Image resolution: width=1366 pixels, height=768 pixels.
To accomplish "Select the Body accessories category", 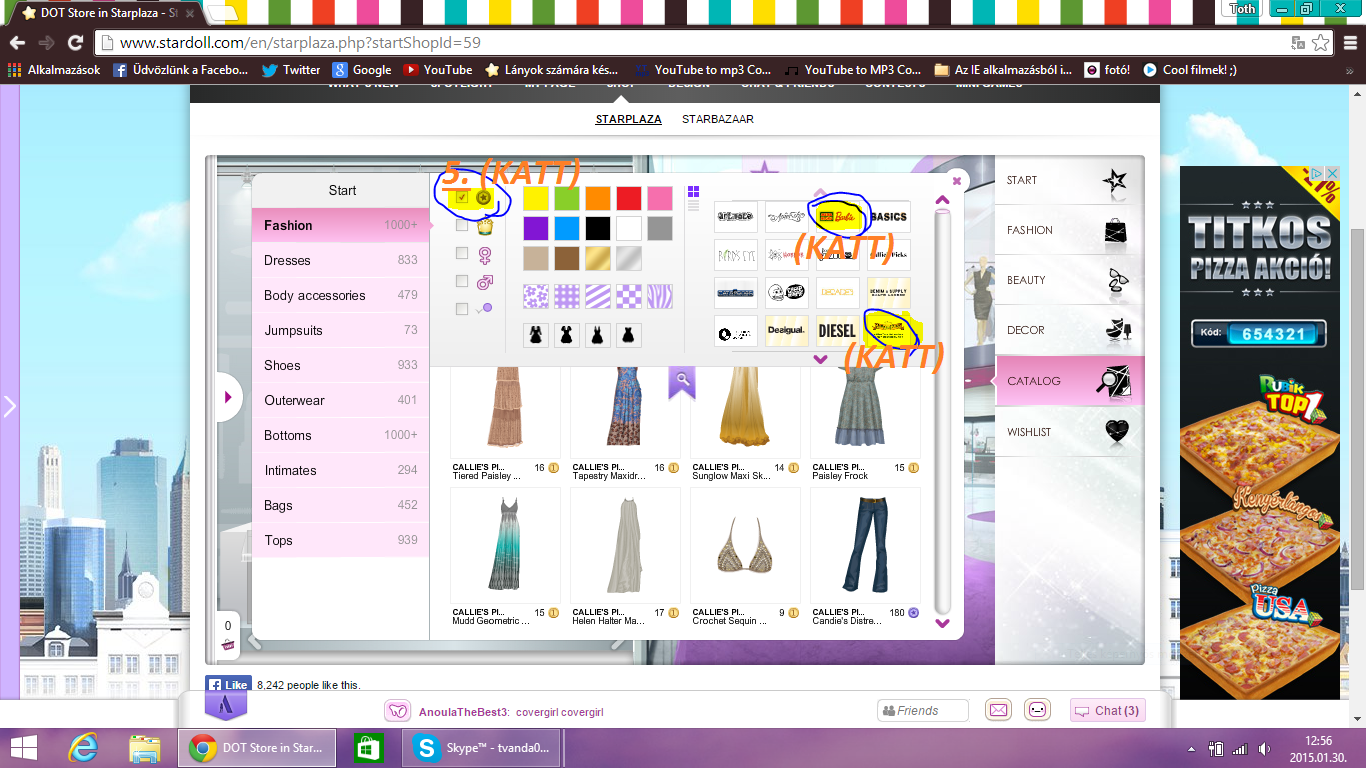I will [x=341, y=295].
